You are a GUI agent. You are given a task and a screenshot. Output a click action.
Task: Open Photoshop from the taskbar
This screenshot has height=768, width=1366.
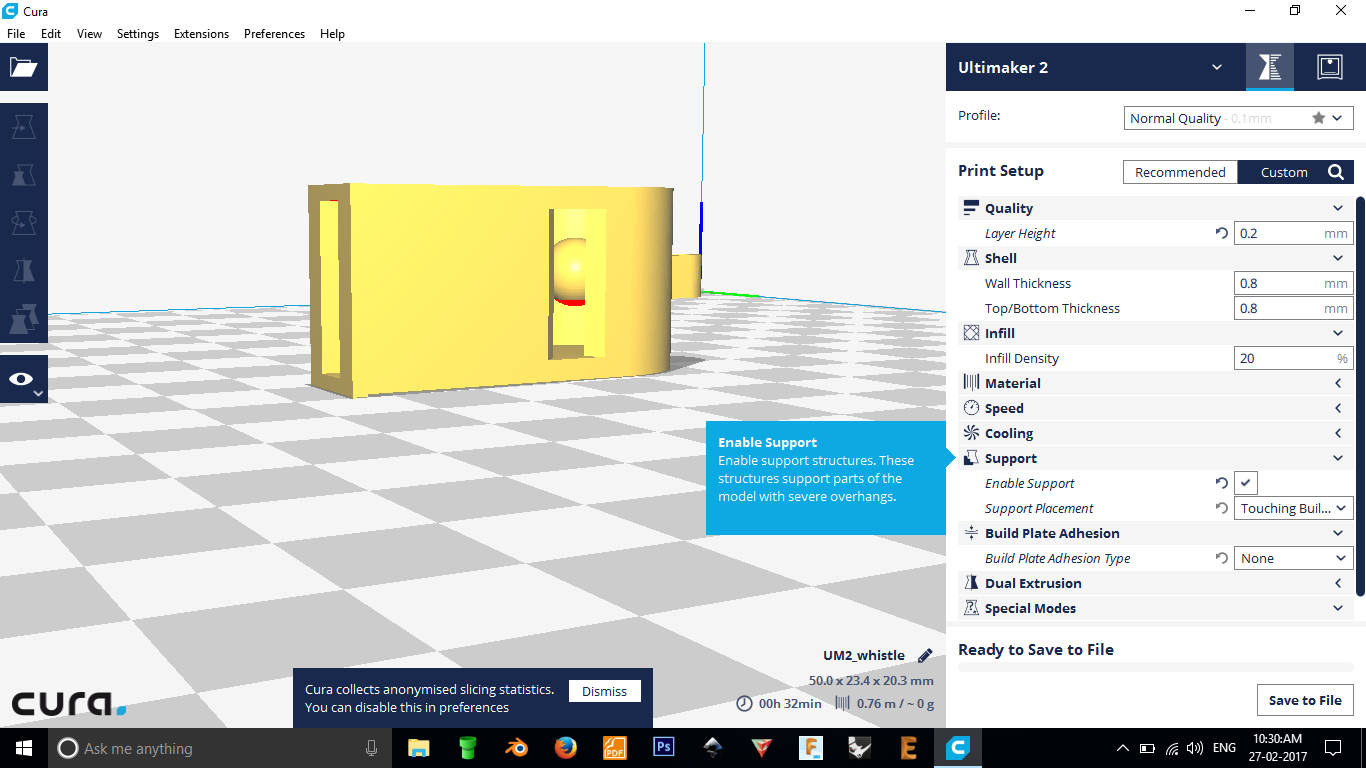click(x=663, y=748)
